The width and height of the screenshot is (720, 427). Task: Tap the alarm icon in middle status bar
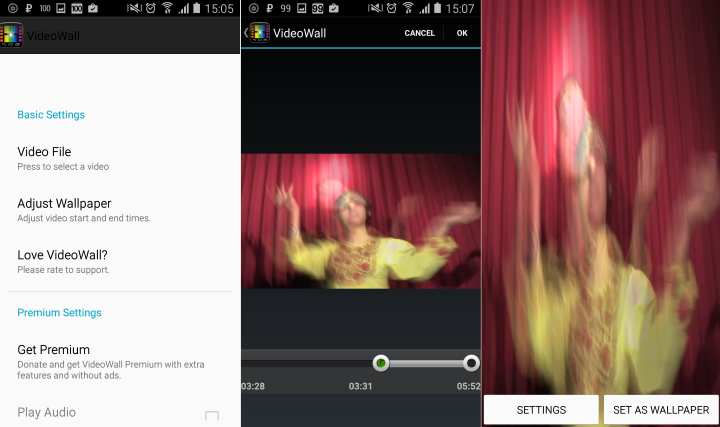coord(391,8)
